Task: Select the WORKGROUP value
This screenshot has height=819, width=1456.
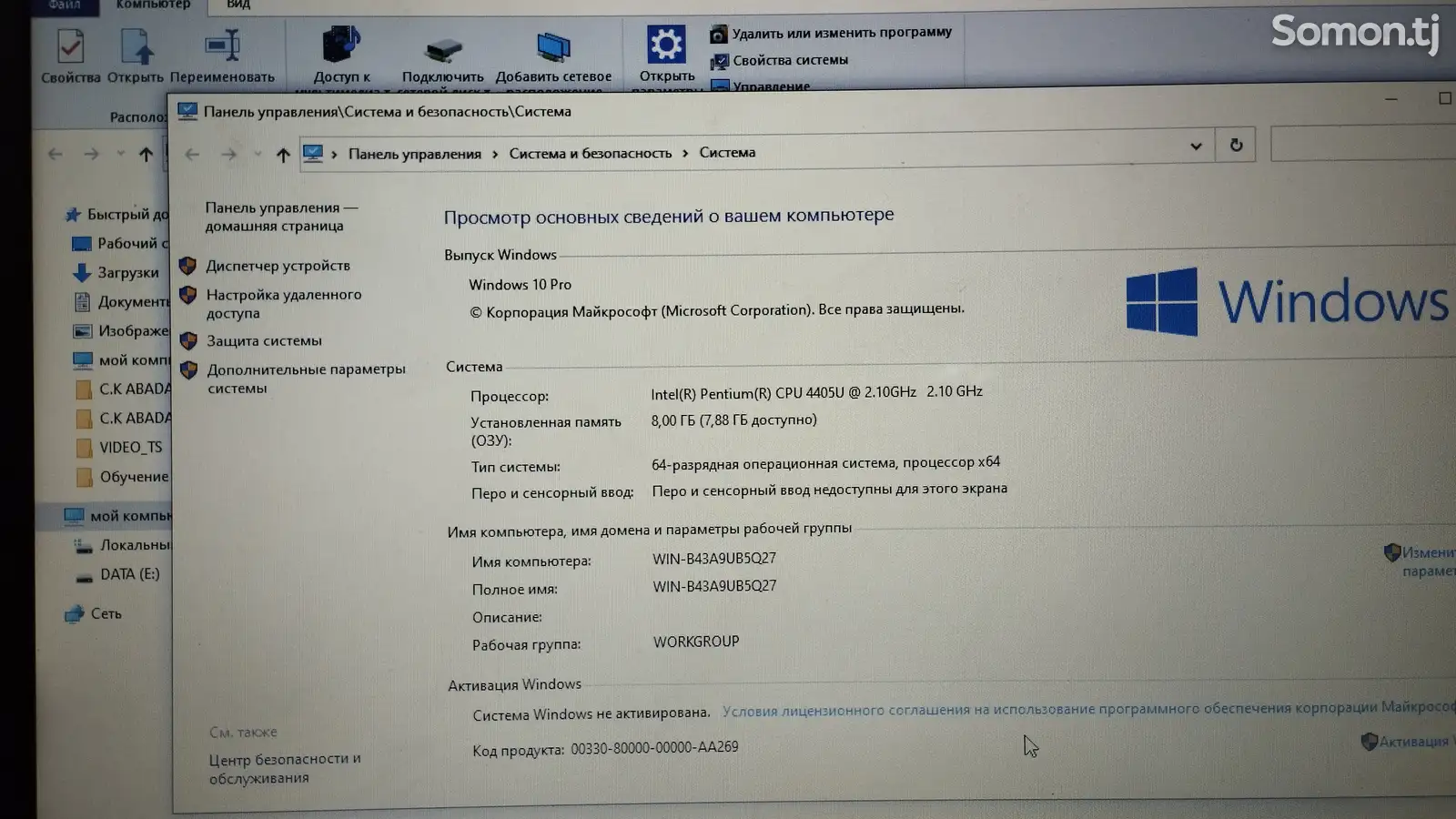Action: (696, 642)
